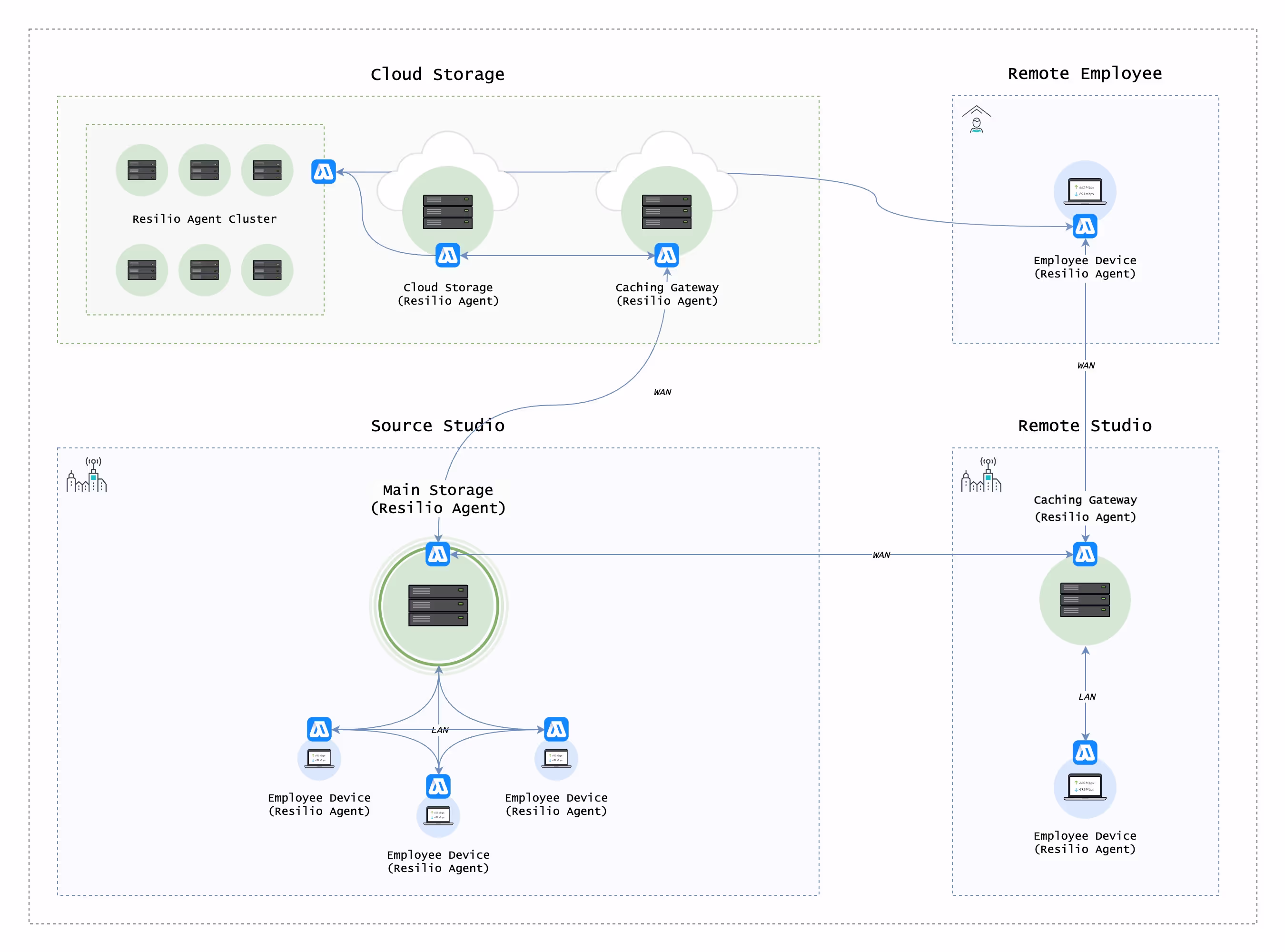Click the Main Storage server in the green ring
Image resolution: width=1285 pixels, height=952 pixels.
click(x=438, y=605)
